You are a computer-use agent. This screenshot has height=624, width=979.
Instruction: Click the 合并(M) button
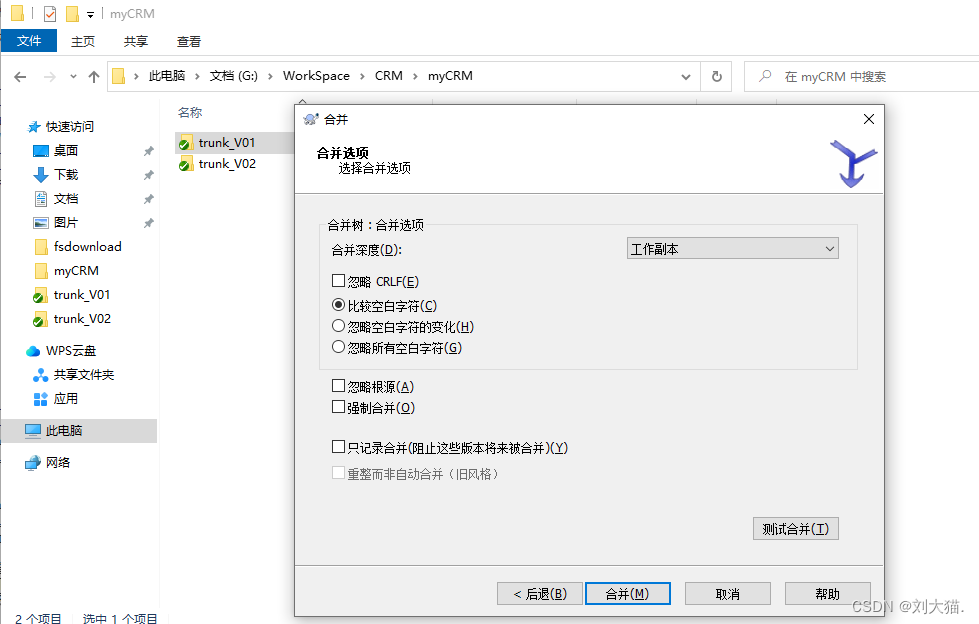[627, 593]
